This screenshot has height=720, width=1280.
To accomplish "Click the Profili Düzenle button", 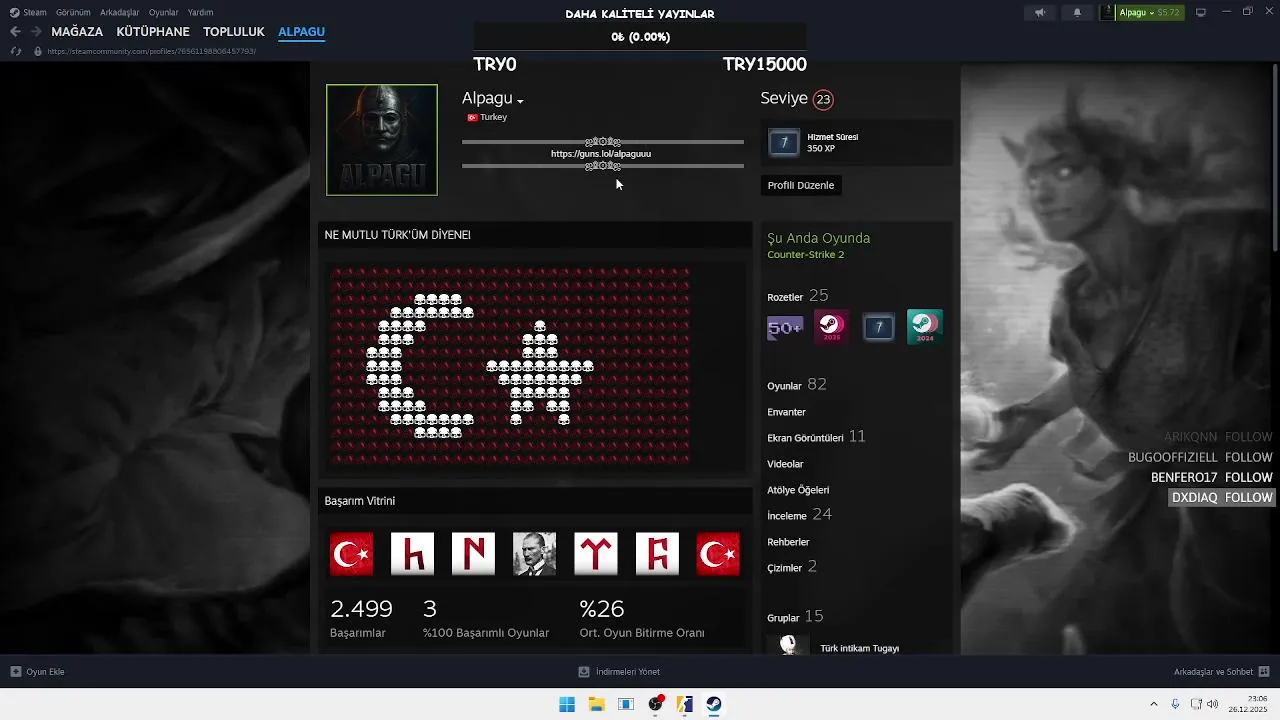I will 801,185.
